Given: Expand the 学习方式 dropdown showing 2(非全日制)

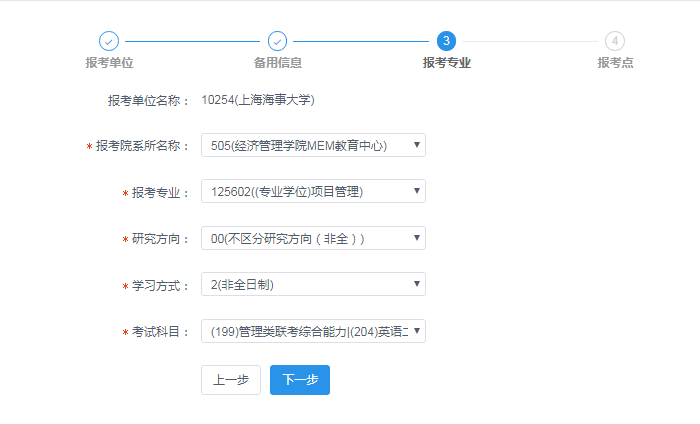Looking at the screenshot, I should click(x=313, y=285).
